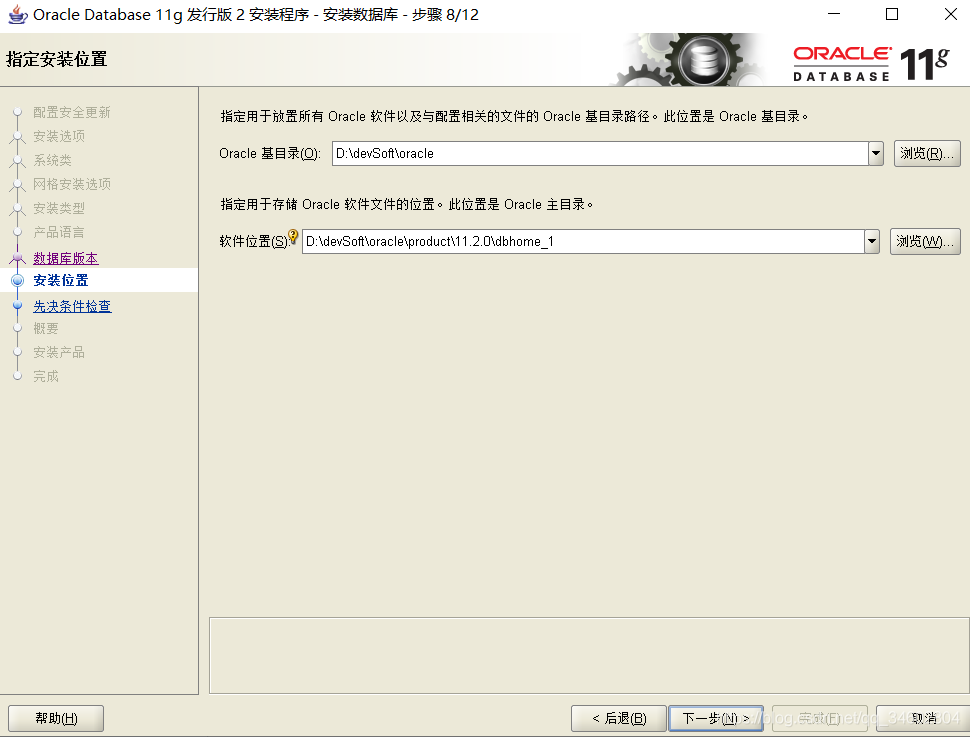Click the 软件位置 path field
The width and height of the screenshot is (970, 737).
pos(583,241)
